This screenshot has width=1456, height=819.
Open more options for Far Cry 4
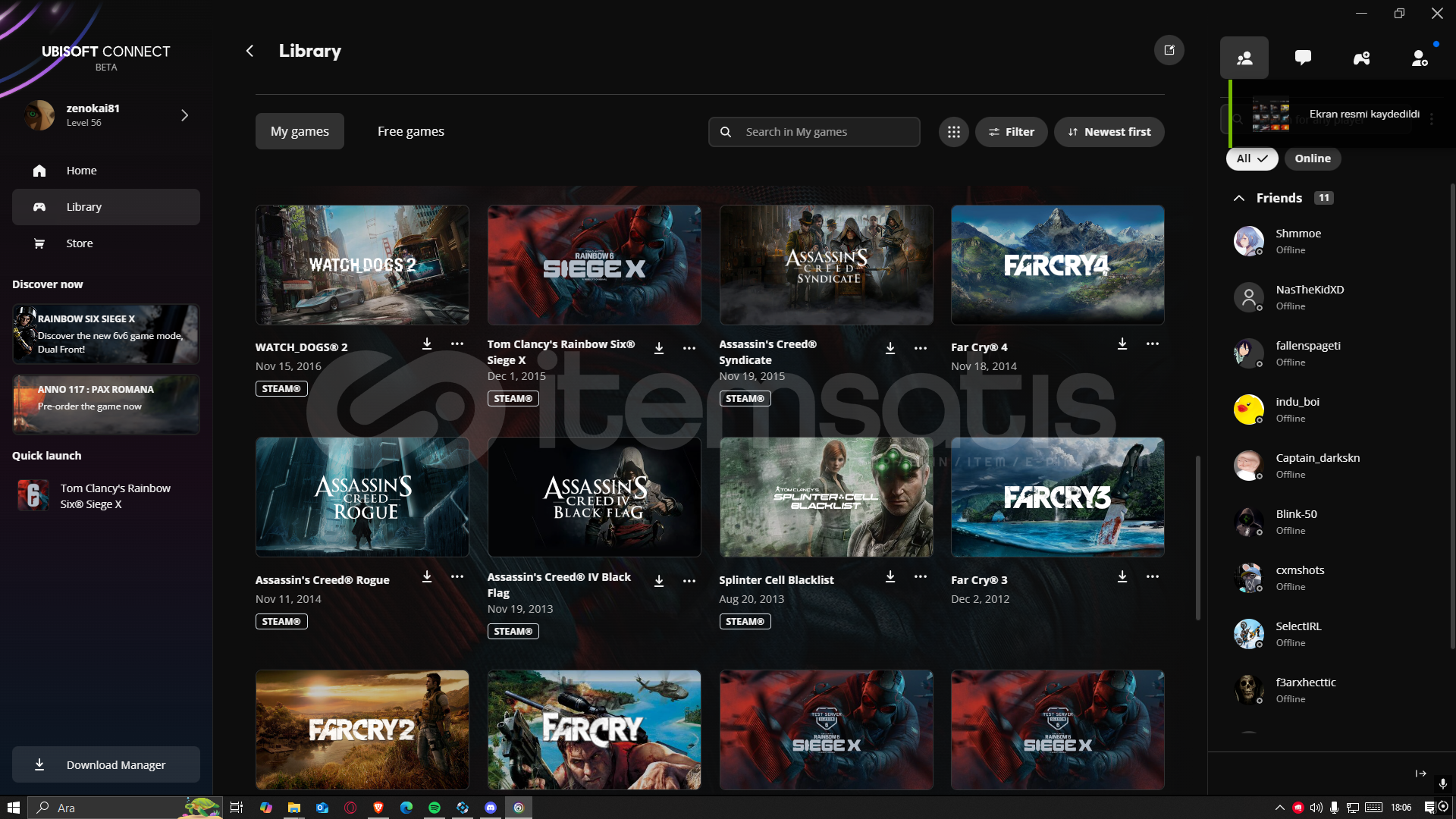pyautogui.click(x=1153, y=344)
